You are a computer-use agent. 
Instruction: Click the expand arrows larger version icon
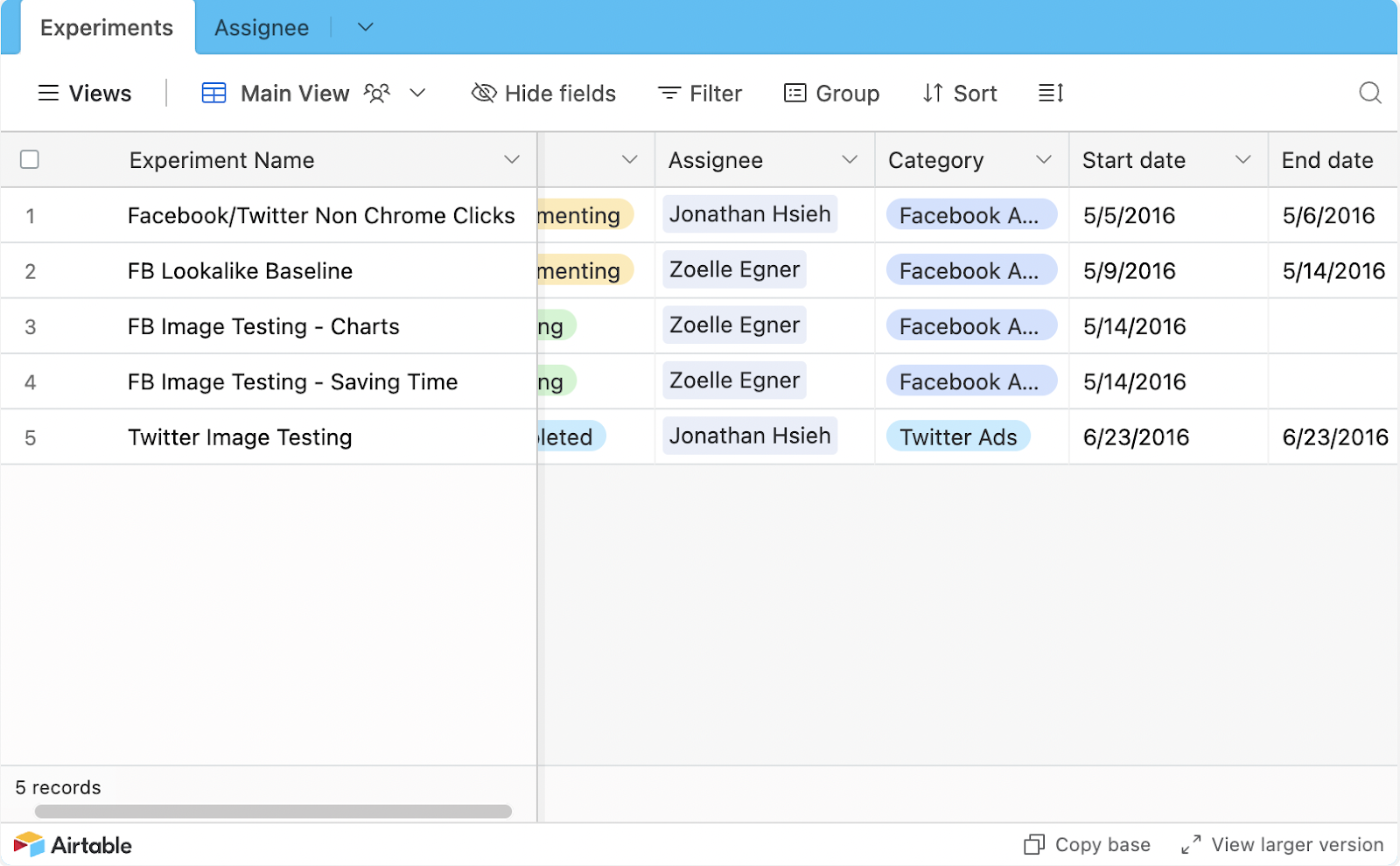tap(1191, 845)
